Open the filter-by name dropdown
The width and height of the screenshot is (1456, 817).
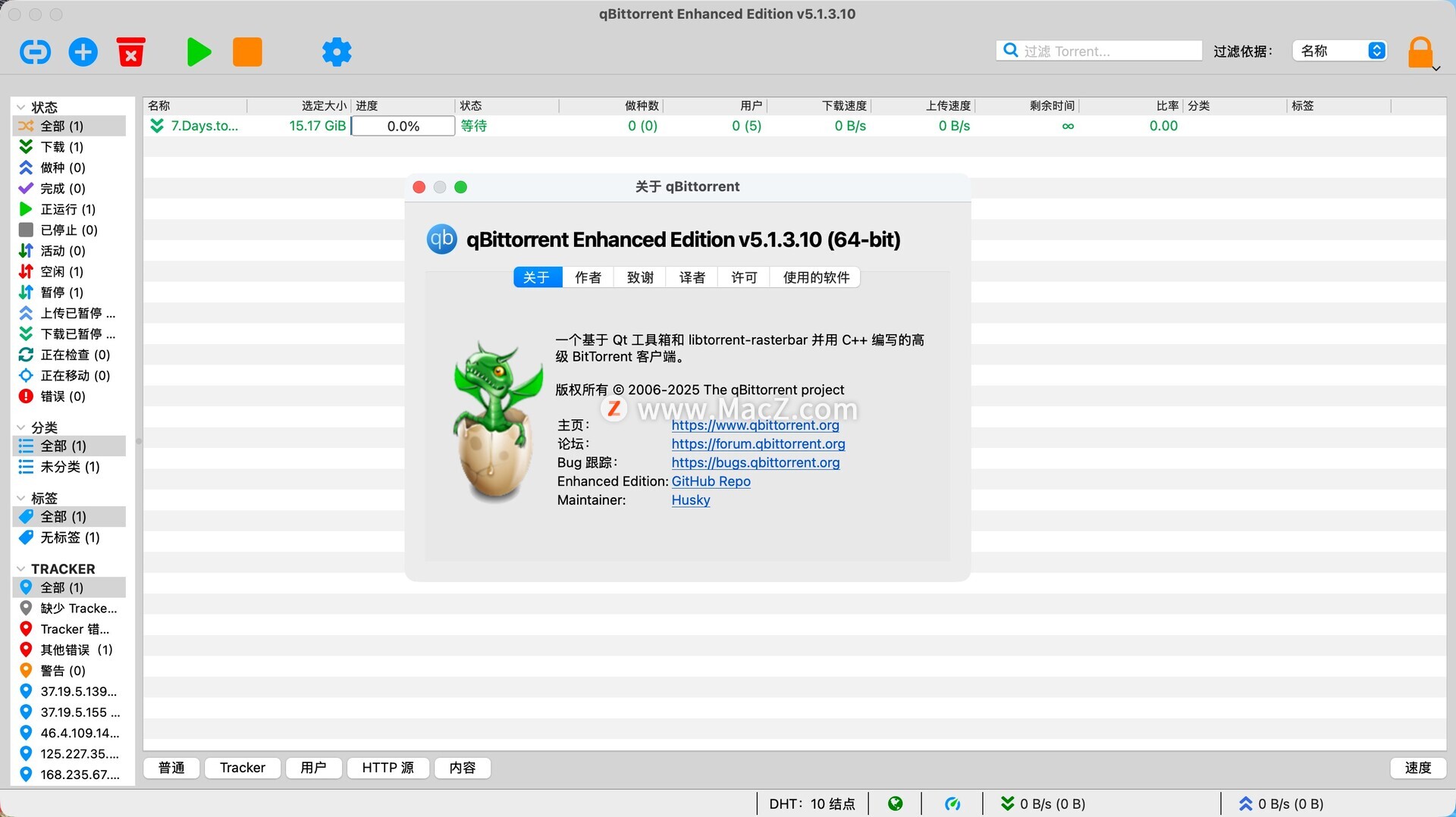[1340, 51]
